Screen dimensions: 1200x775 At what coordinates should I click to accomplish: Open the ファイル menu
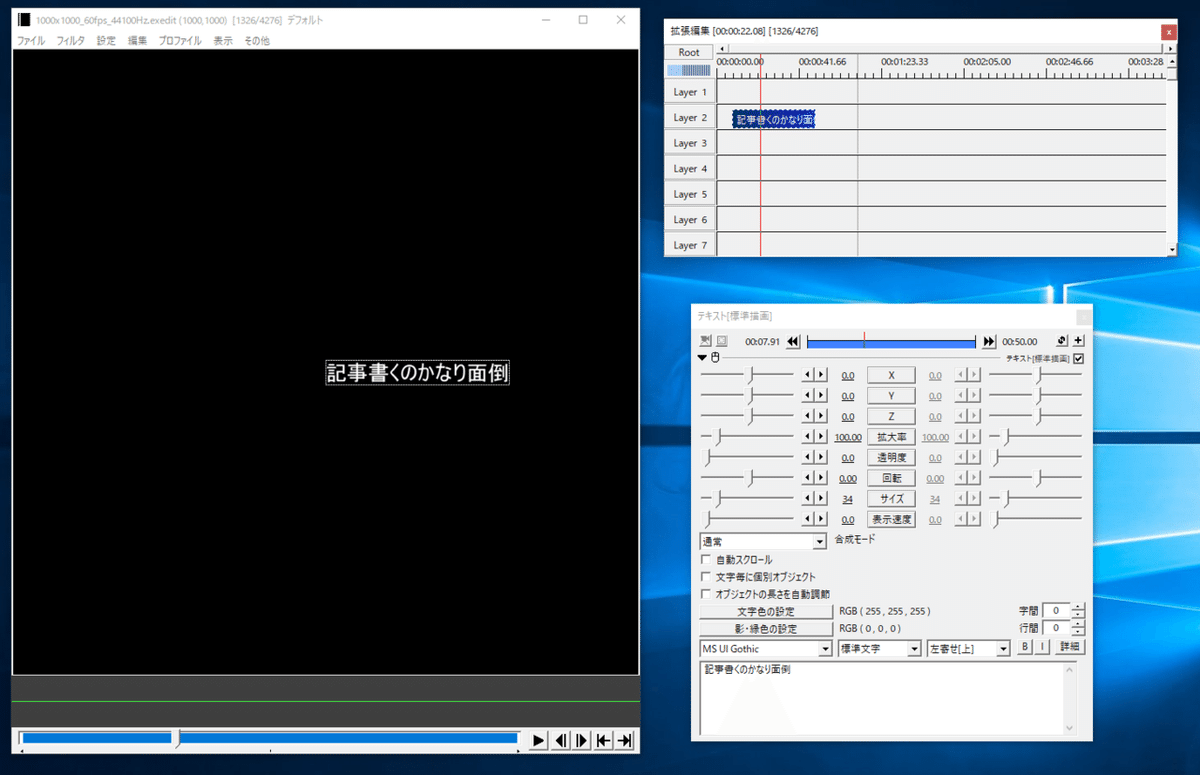pos(31,41)
